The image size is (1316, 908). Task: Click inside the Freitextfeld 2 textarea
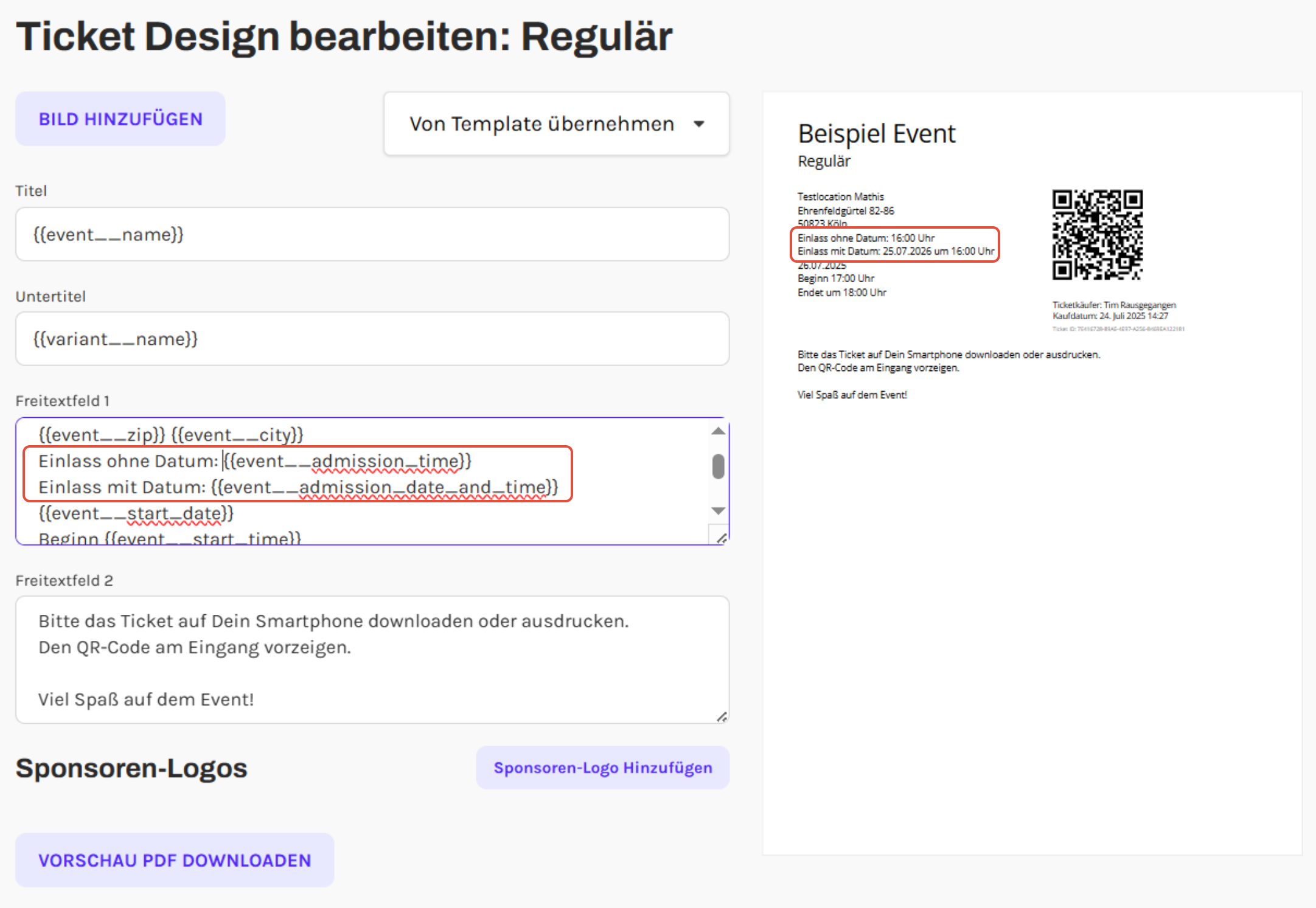(372, 660)
